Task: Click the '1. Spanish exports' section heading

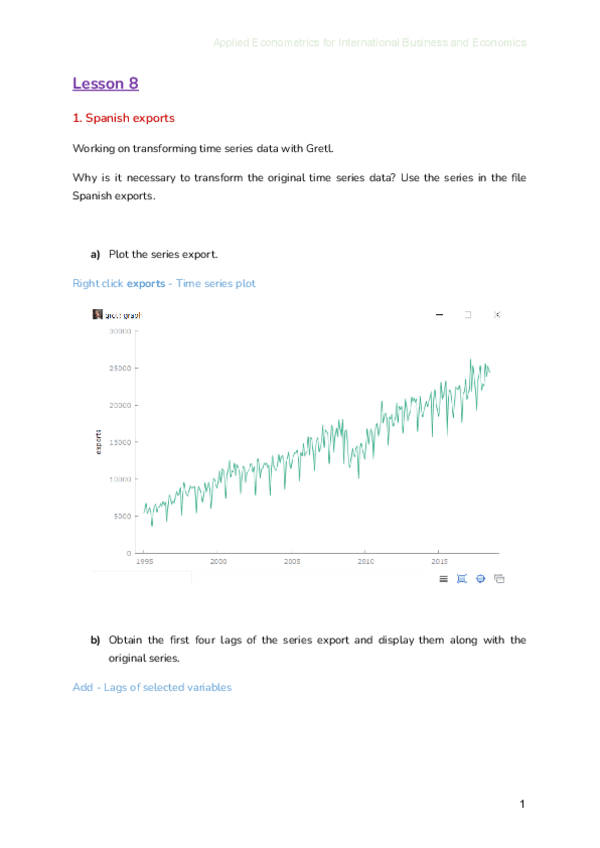Action: tap(124, 118)
